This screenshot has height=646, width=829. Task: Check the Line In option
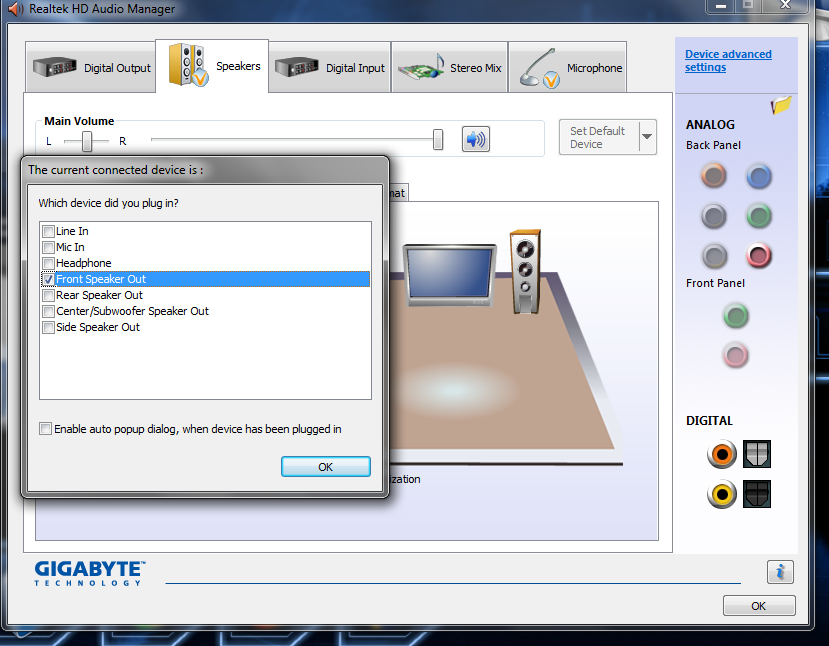[49, 231]
